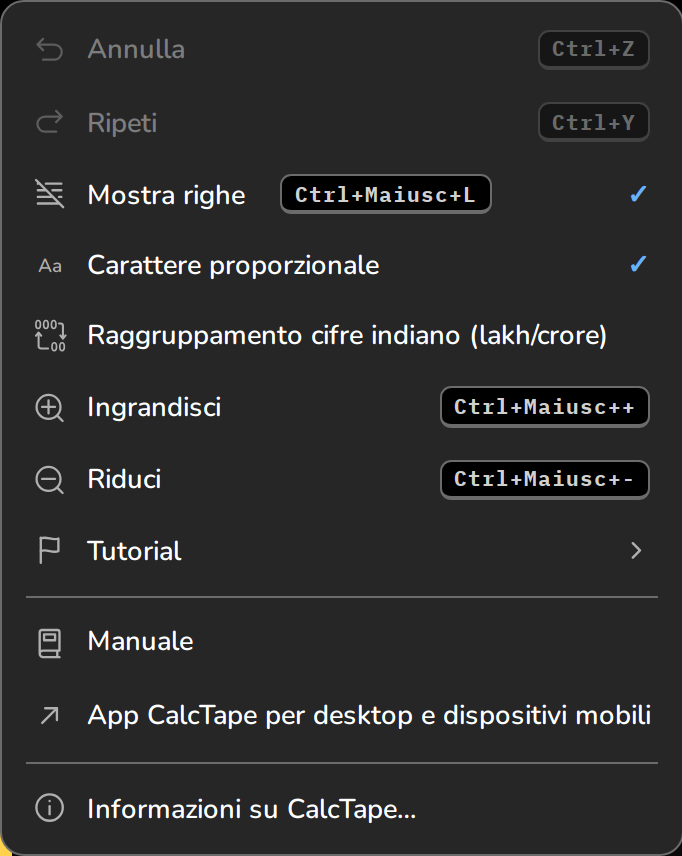682x856 pixels.
Task: Click the magnifier plus zoom-in icon
Action: click(x=50, y=408)
